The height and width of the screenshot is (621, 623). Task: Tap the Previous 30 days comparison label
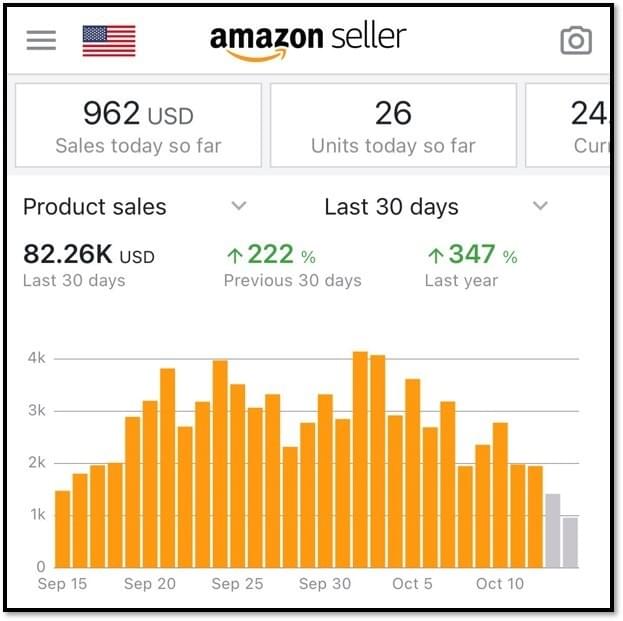click(292, 281)
